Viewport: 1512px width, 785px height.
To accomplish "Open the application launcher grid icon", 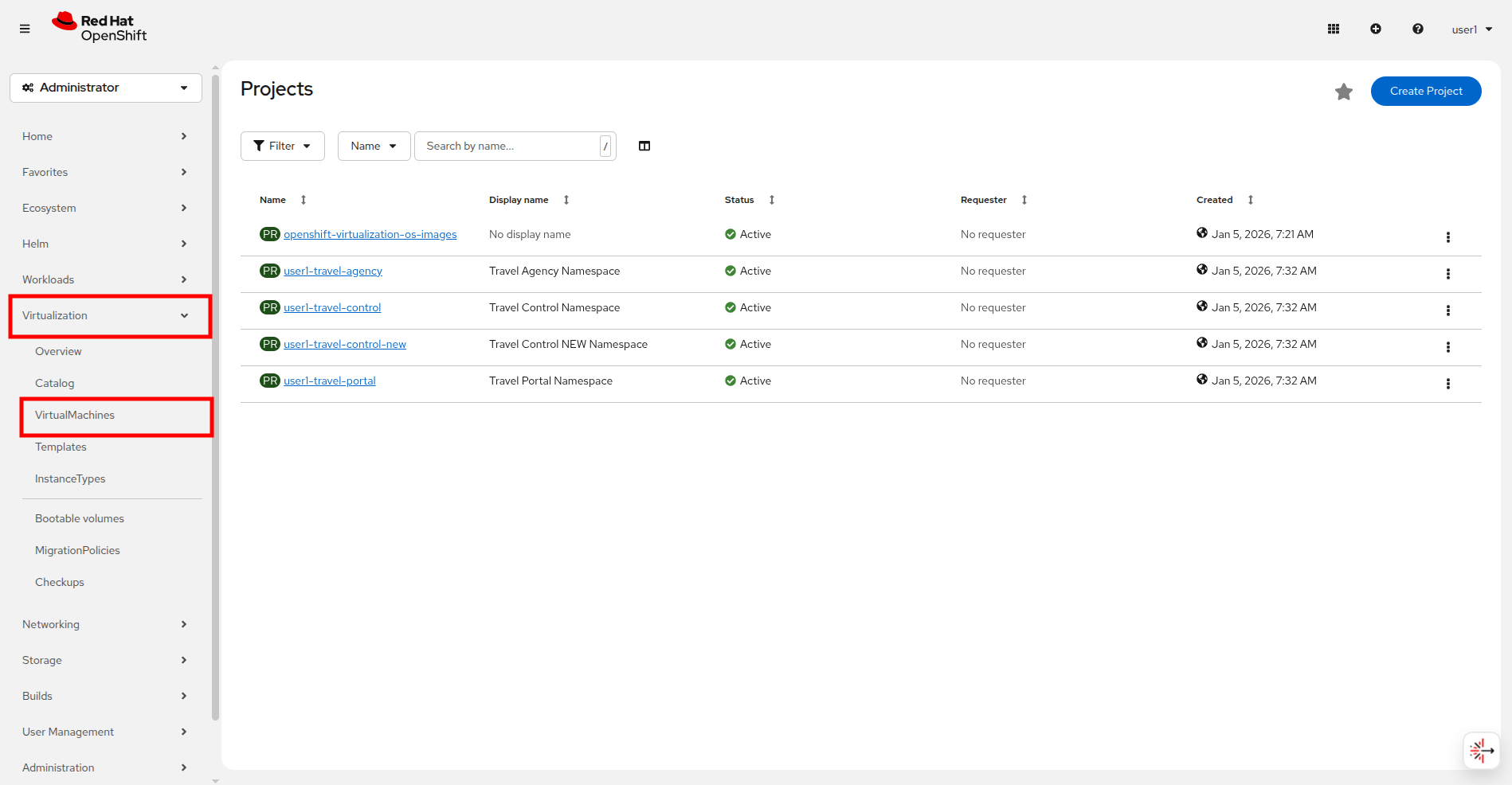I will pyautogui.click(x=1333, y=29).
